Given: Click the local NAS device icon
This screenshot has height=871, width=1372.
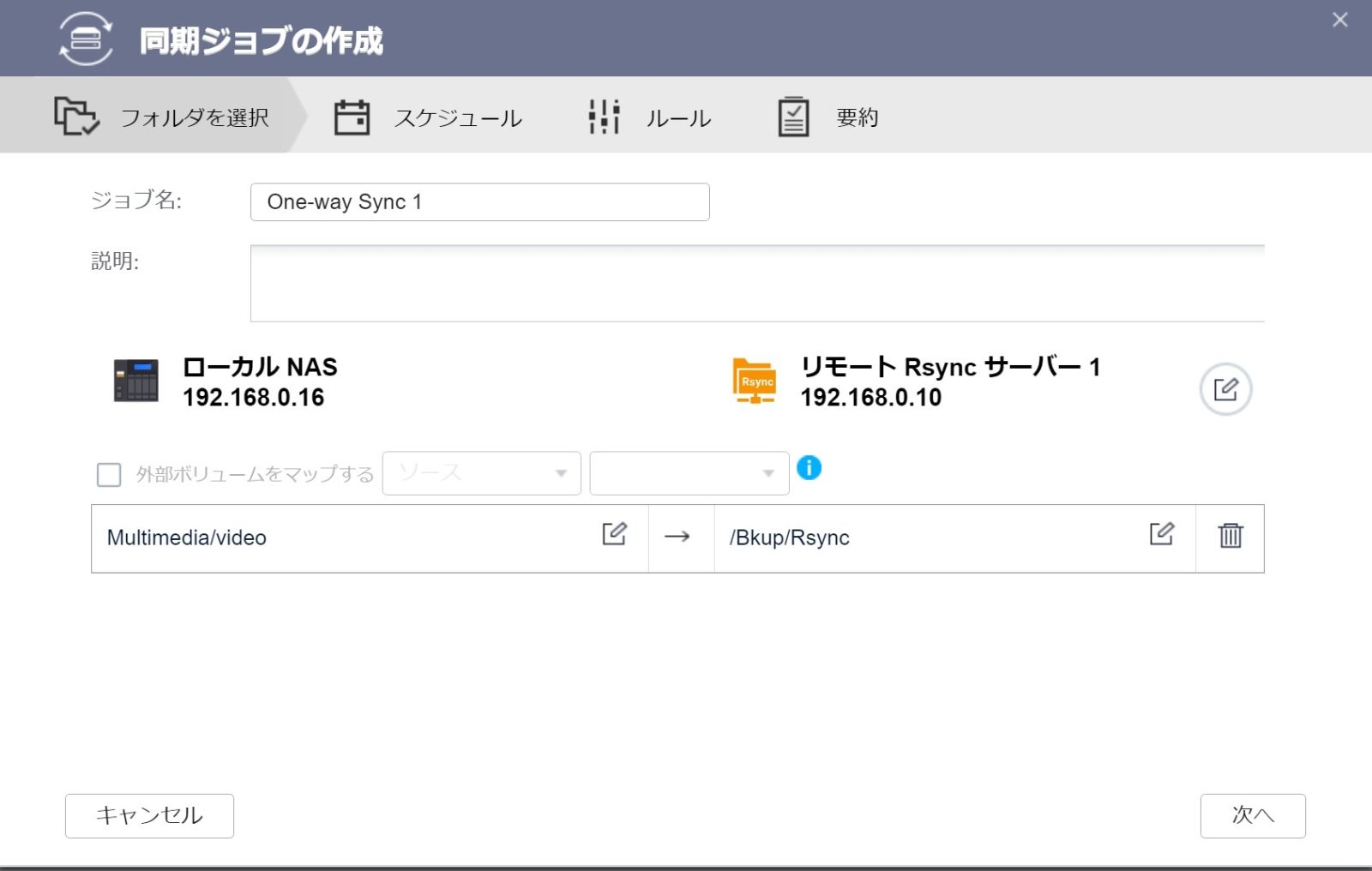Looking at the screenshot, I should [x=135, y=381].
